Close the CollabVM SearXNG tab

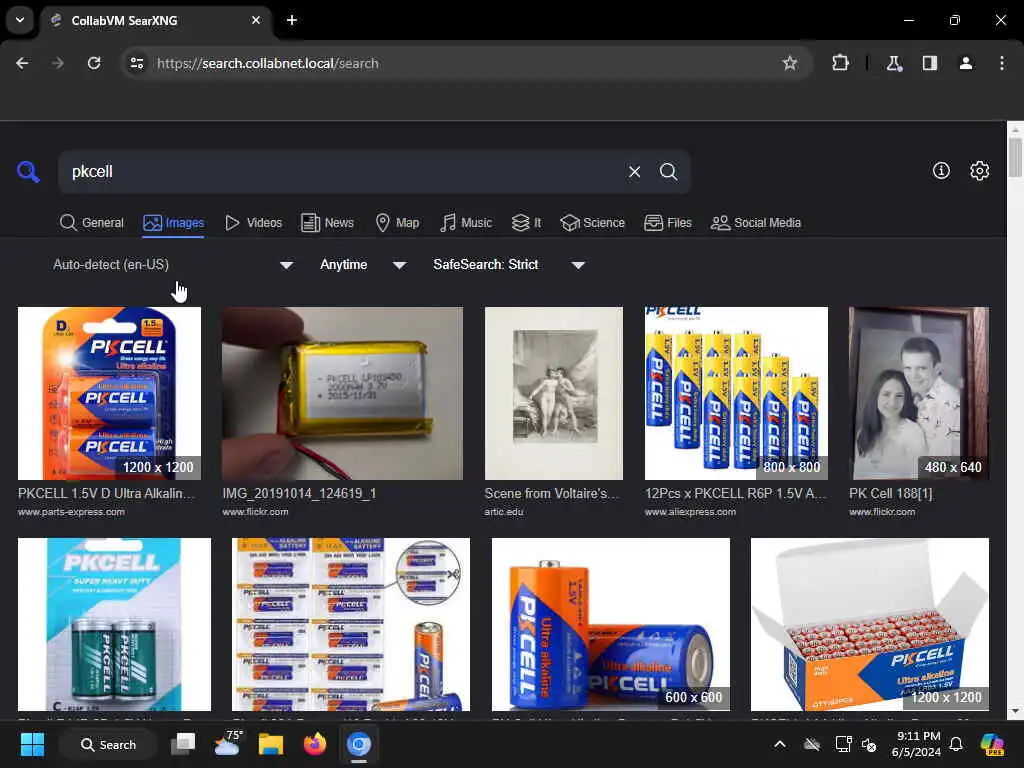(x=256, y=20)
